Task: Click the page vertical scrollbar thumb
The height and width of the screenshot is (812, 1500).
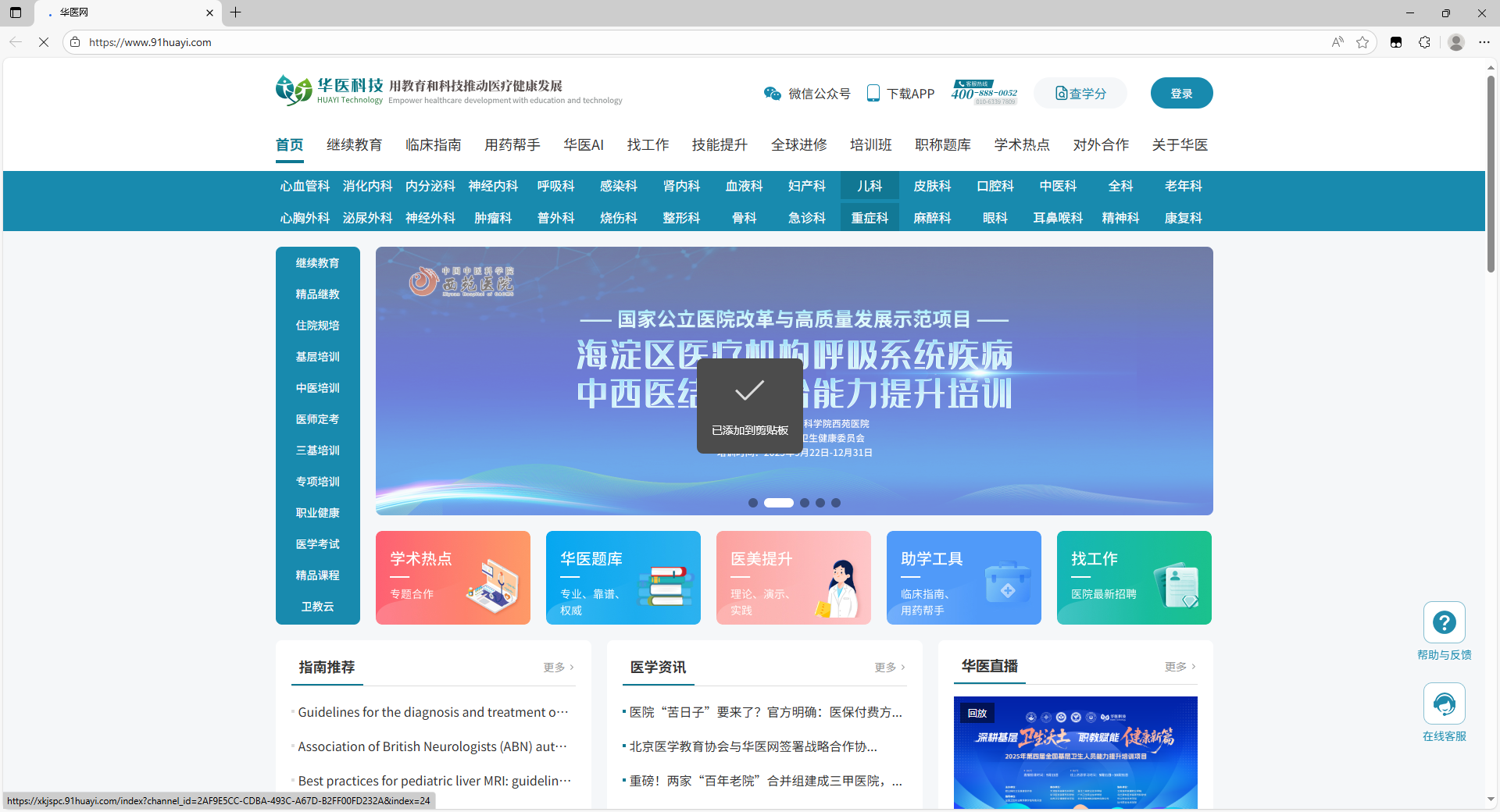Action: click(x=1491, y=172)
